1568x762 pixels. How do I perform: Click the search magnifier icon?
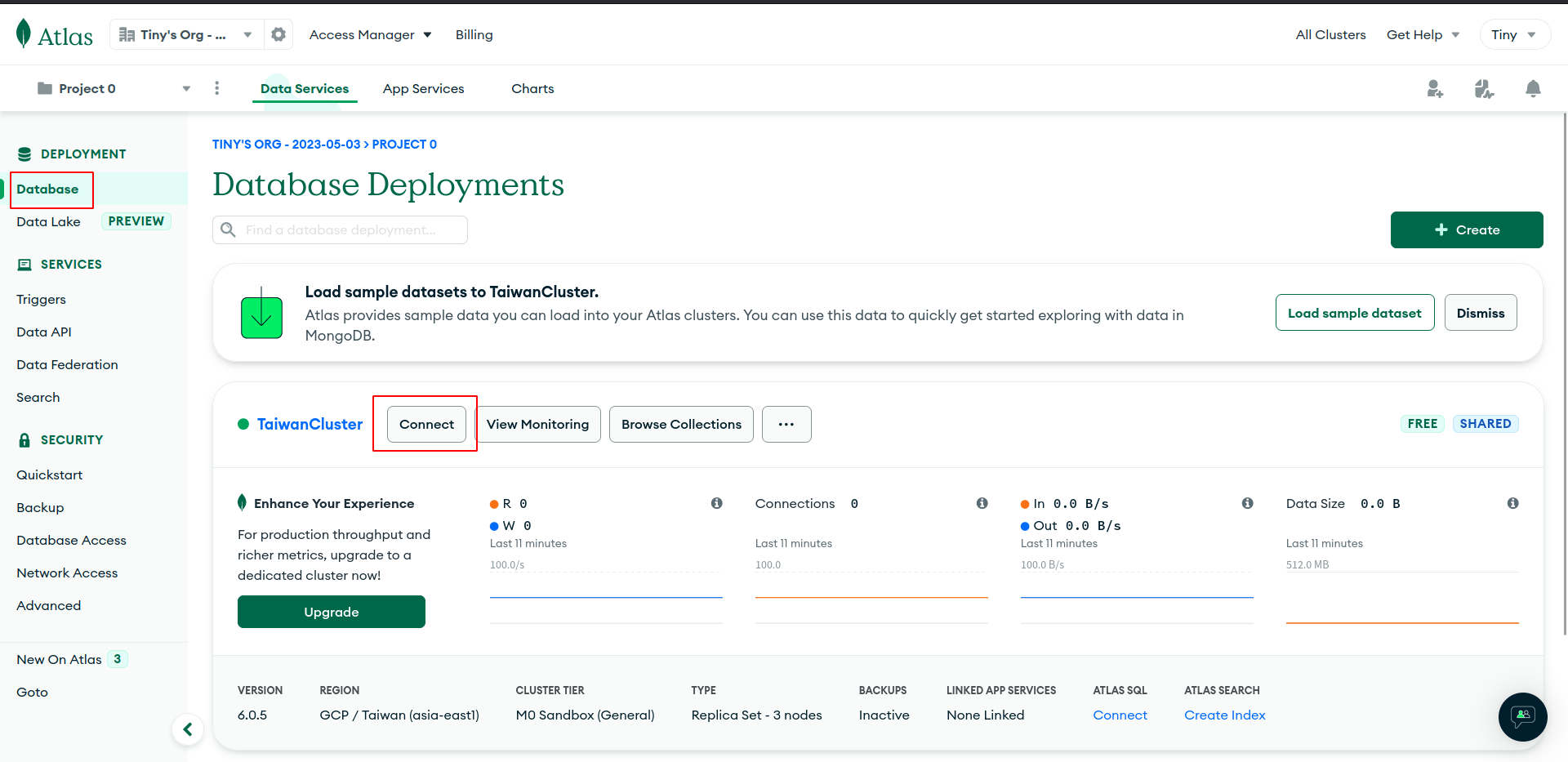pos(229,230)
